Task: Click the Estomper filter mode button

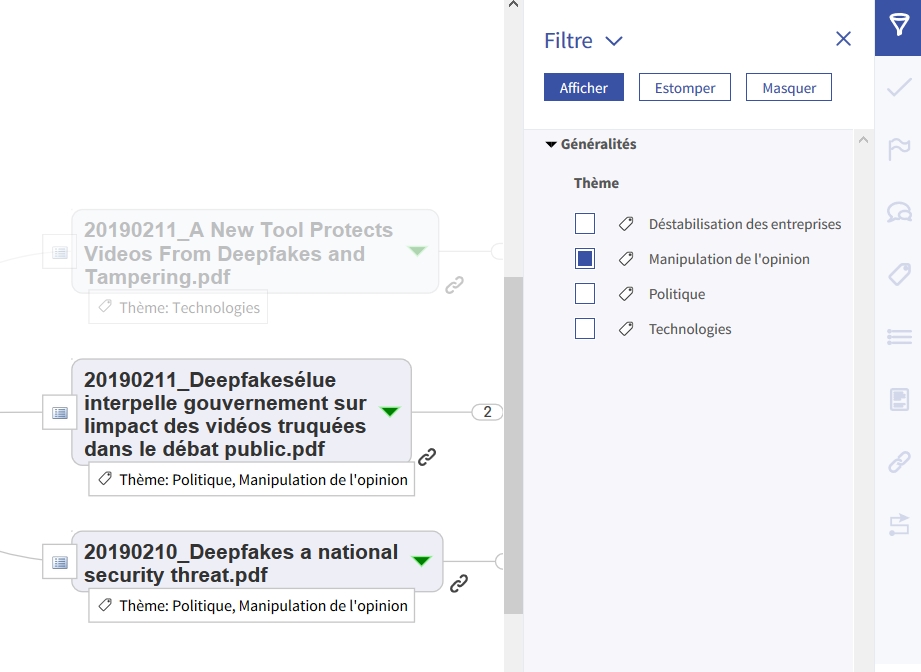Action: pos(685,88)
